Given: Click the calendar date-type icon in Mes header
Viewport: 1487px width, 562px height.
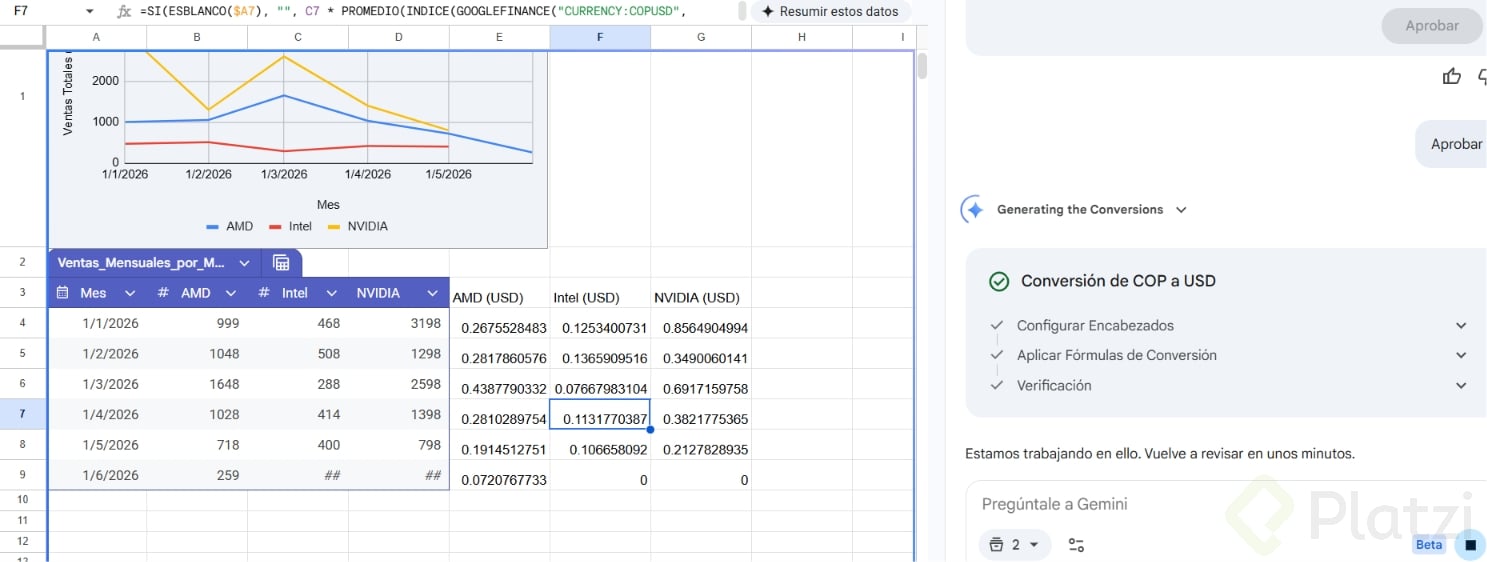Looking at the screenshot, I should (x=62, y=293).
